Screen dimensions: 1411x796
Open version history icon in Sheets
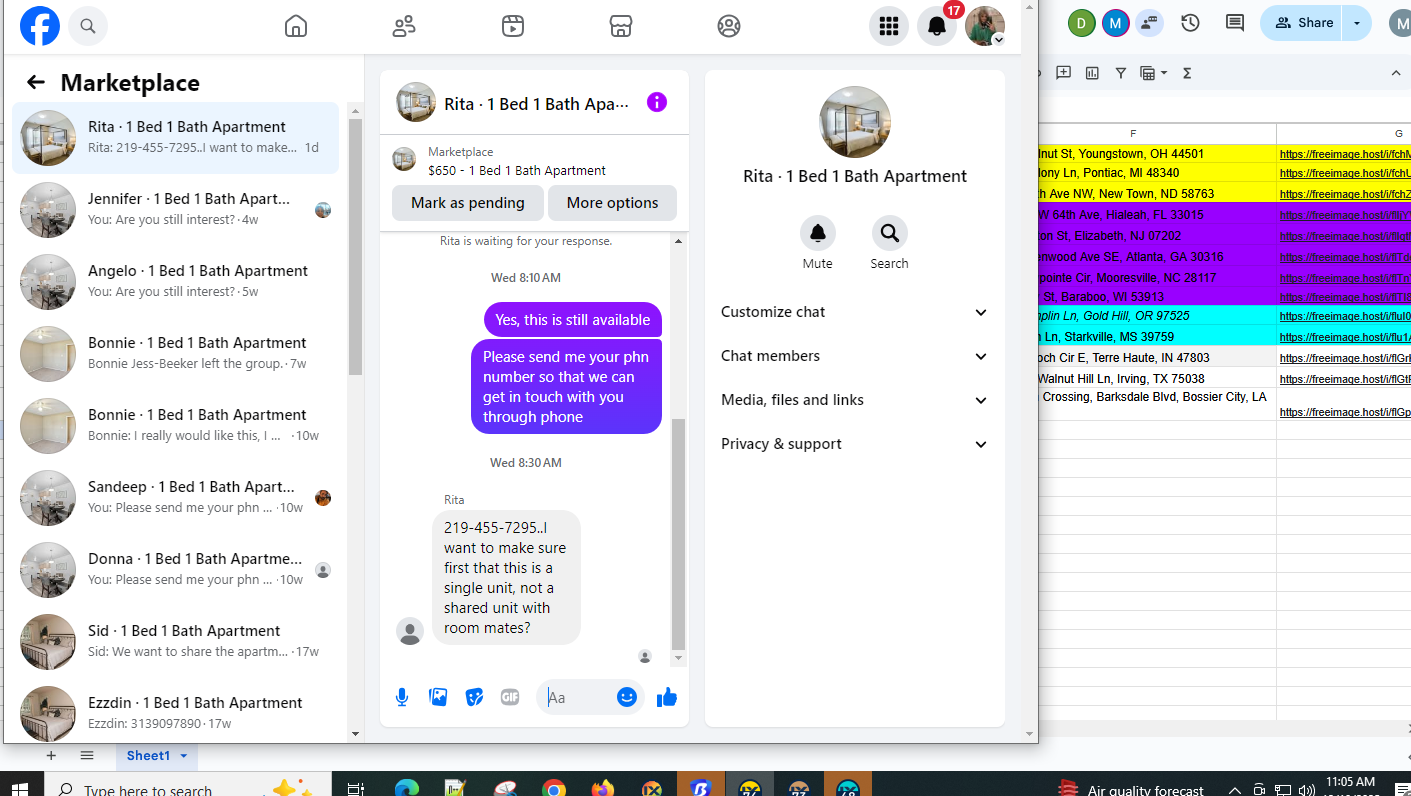pyautogui.click(x=1190, y=23)
